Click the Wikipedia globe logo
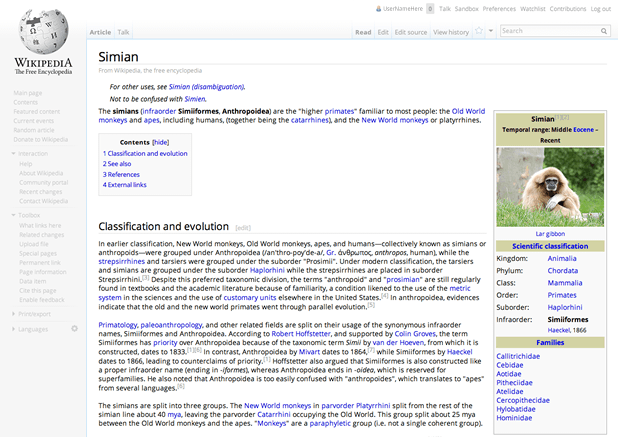The height and width of the screenshot is (437, 618). tap(43, 32)
